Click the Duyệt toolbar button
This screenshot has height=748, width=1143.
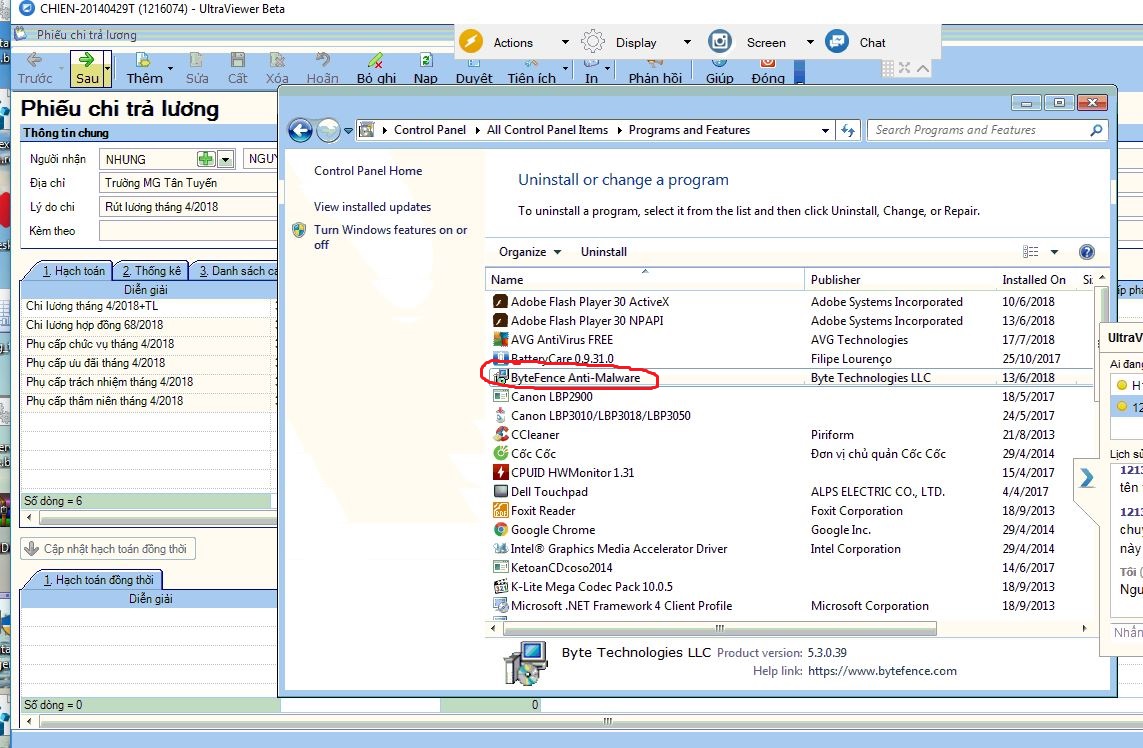[474, 71]
